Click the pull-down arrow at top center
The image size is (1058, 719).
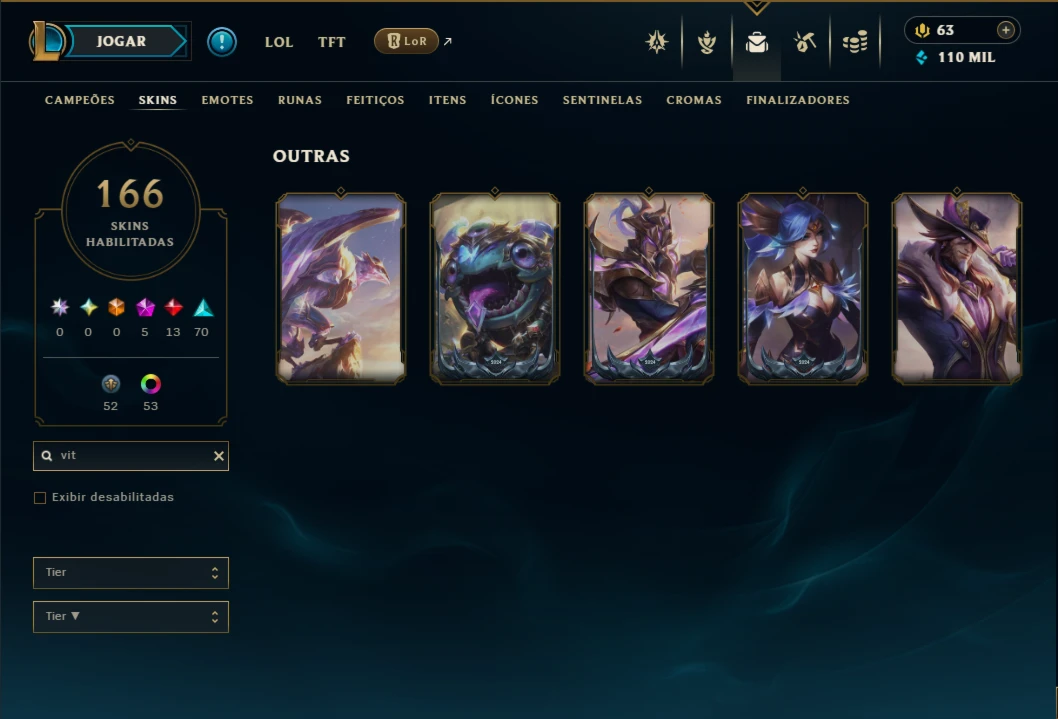click(x=756, y=7)
